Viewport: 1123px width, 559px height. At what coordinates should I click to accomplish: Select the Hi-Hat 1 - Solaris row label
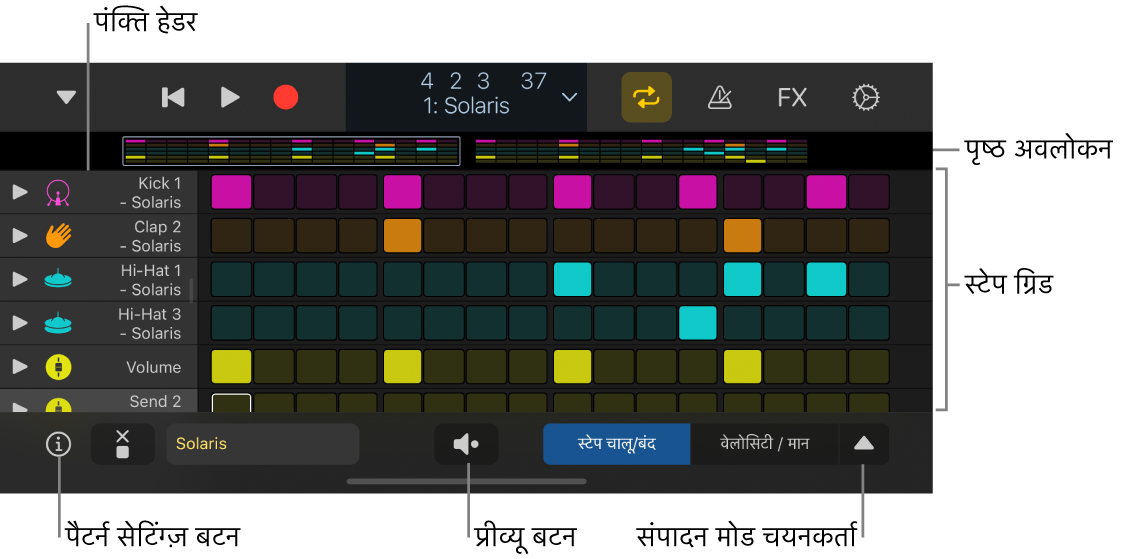point(150,280)
